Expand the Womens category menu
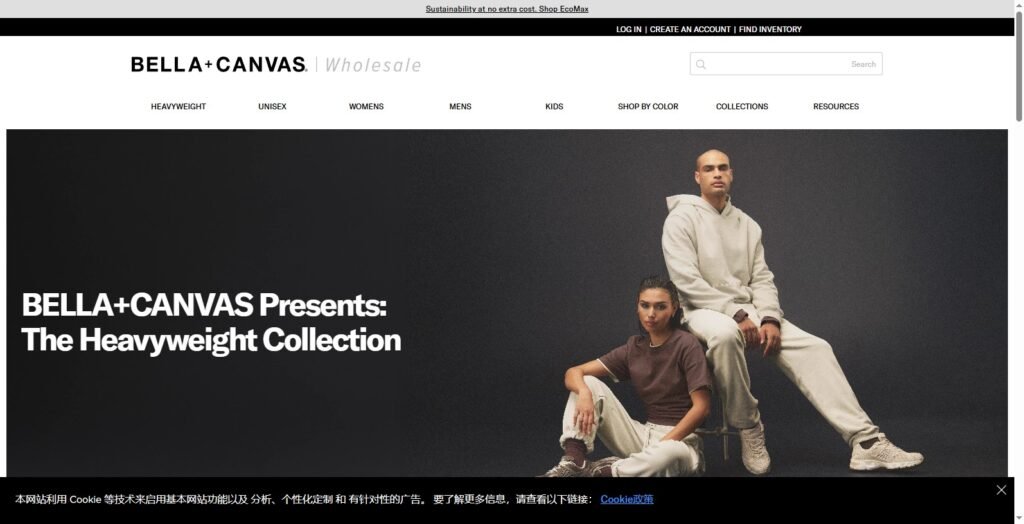The image size is (1024, 524). point(366,106)
